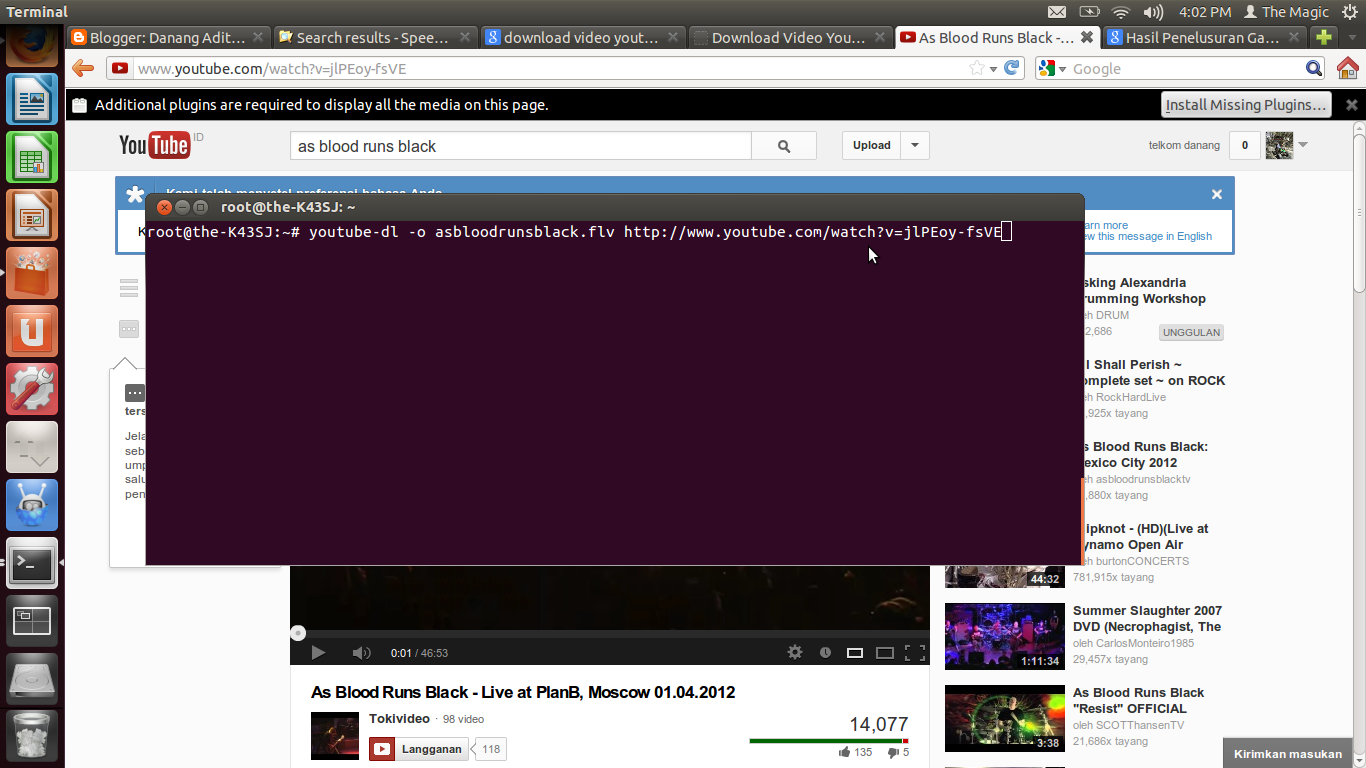Open the telkom danang account name
Image resolution: width=1366 pixels, height=768 pixels.
(1184, 146)
